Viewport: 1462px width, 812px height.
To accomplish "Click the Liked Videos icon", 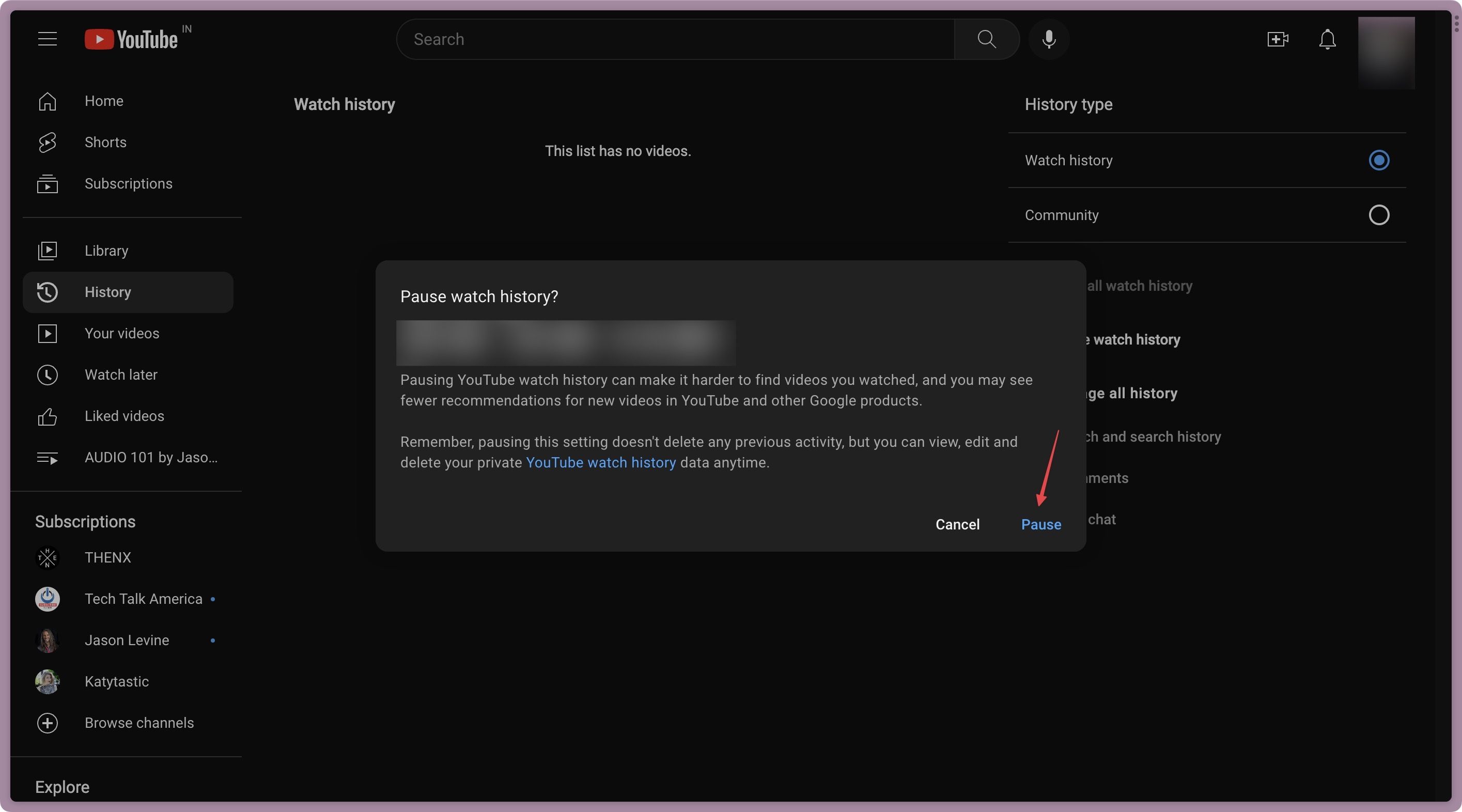I will tap(46, 416).
